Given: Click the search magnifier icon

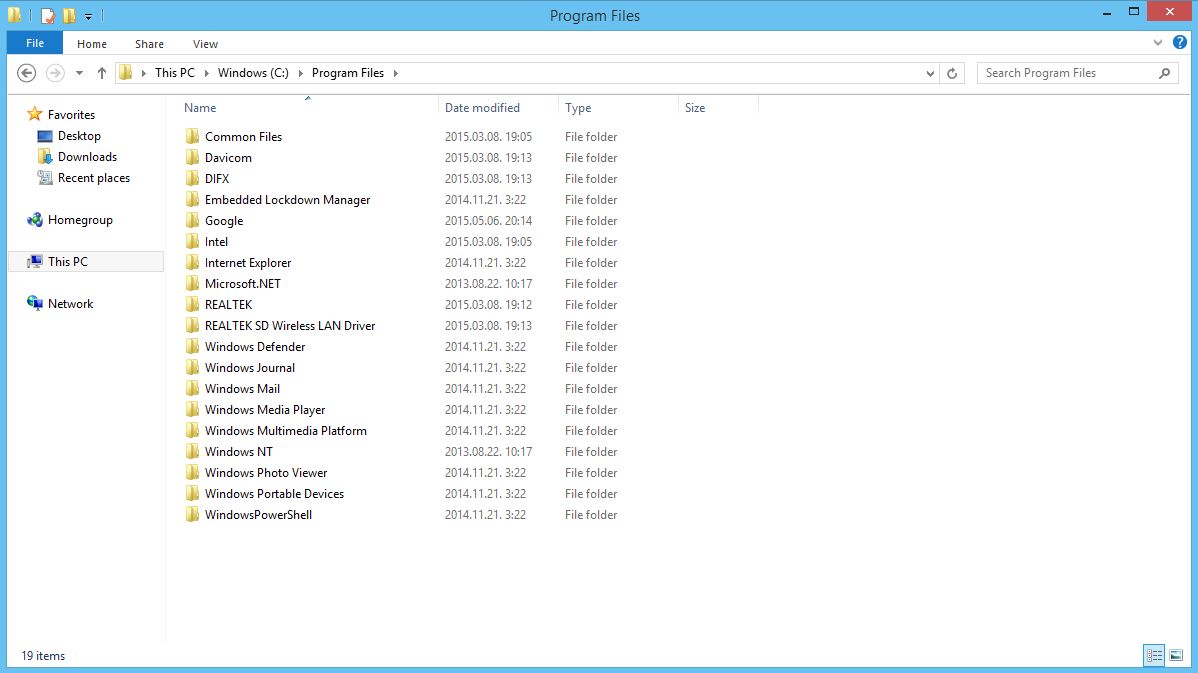Looking at the screenshot, I should [1164, 73].
